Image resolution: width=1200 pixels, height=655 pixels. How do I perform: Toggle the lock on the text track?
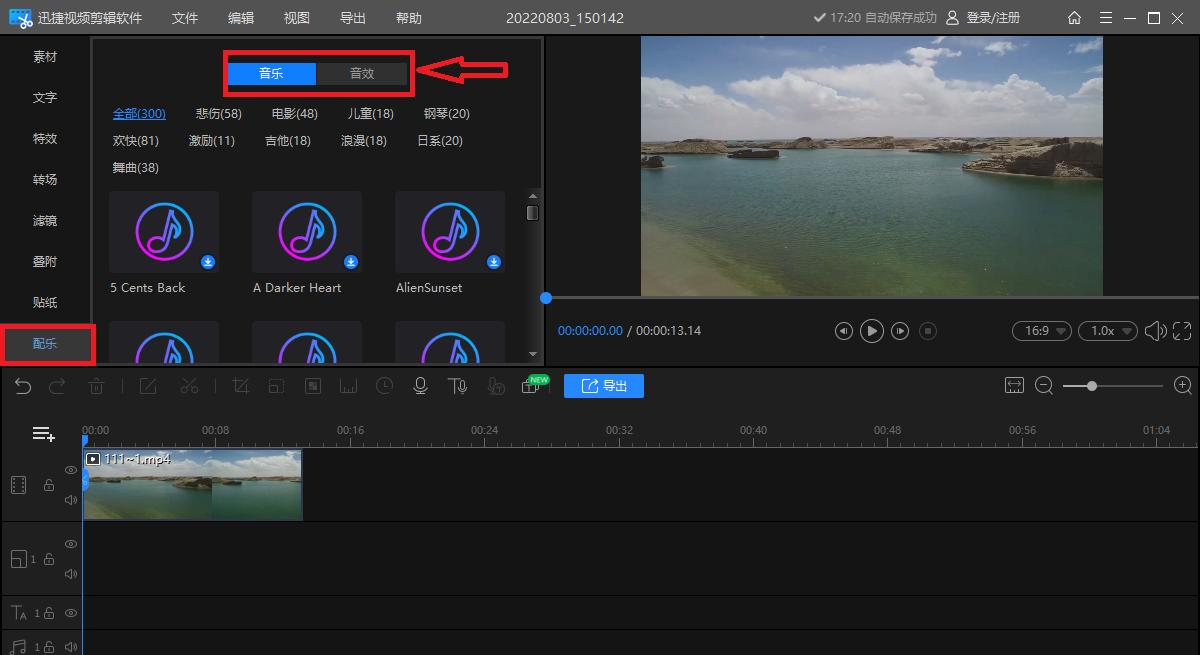[48, 613]
